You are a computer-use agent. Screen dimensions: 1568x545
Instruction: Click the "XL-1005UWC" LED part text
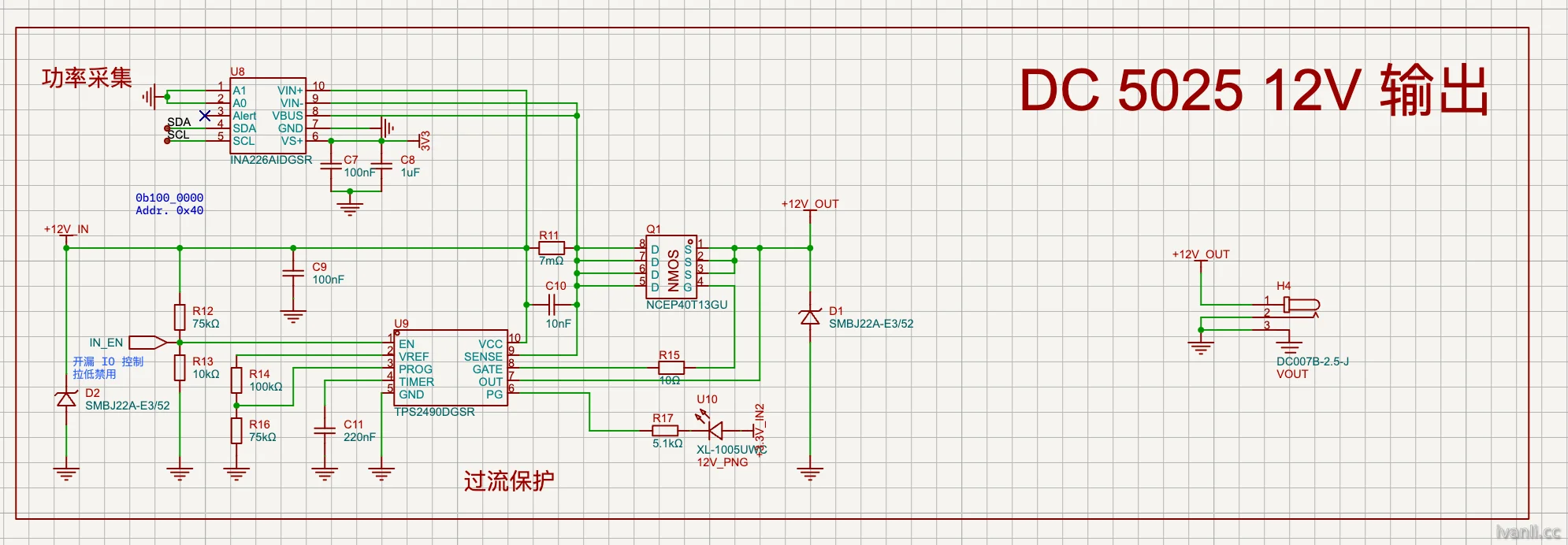click(x=731, y=450)
